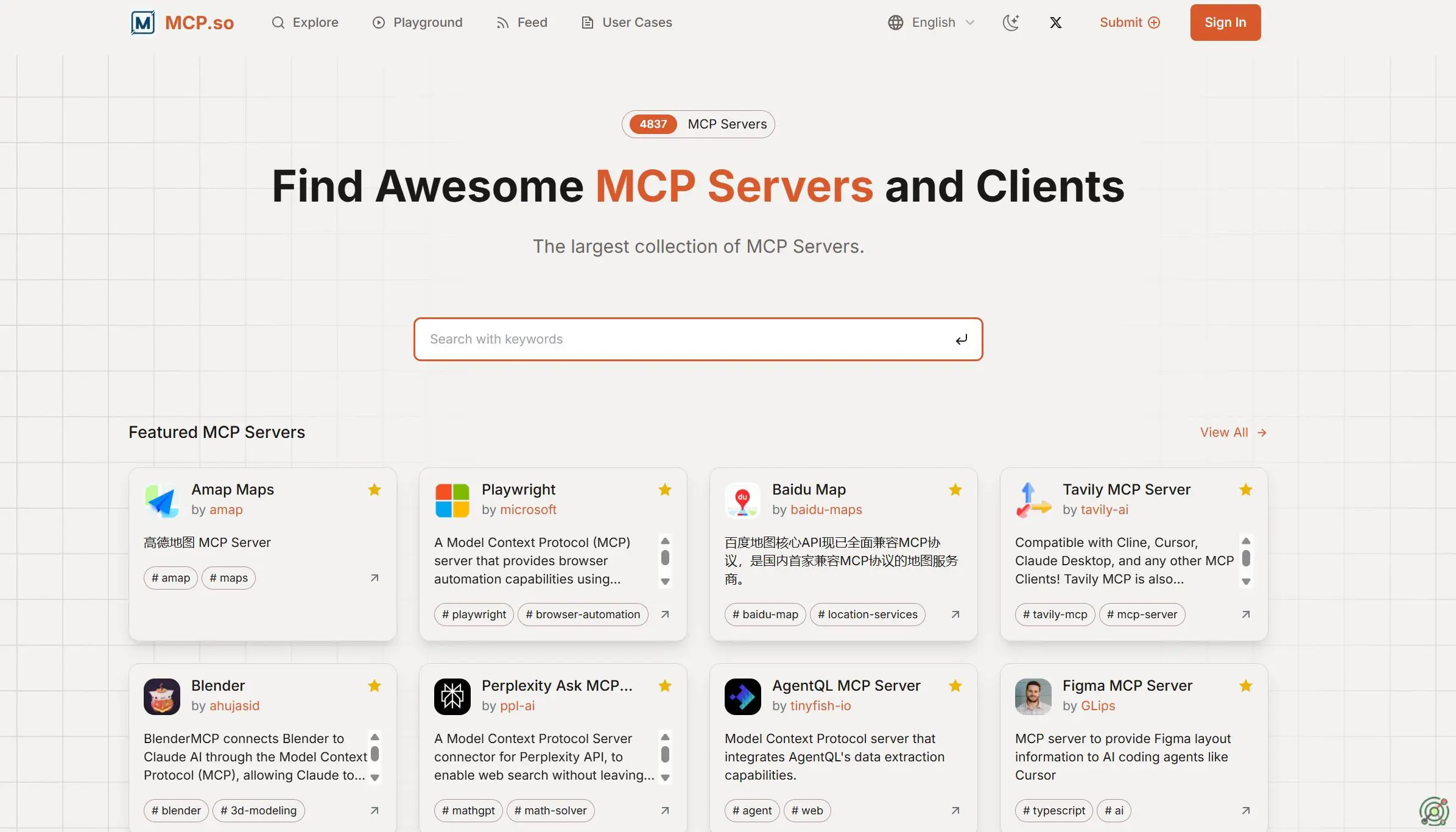Click the Submit link

coord(1130,23)
